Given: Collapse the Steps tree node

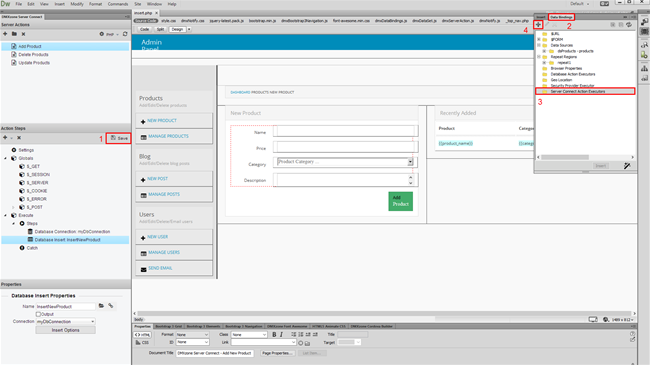Looking at the screenshot, I should (x=14, y=224).
